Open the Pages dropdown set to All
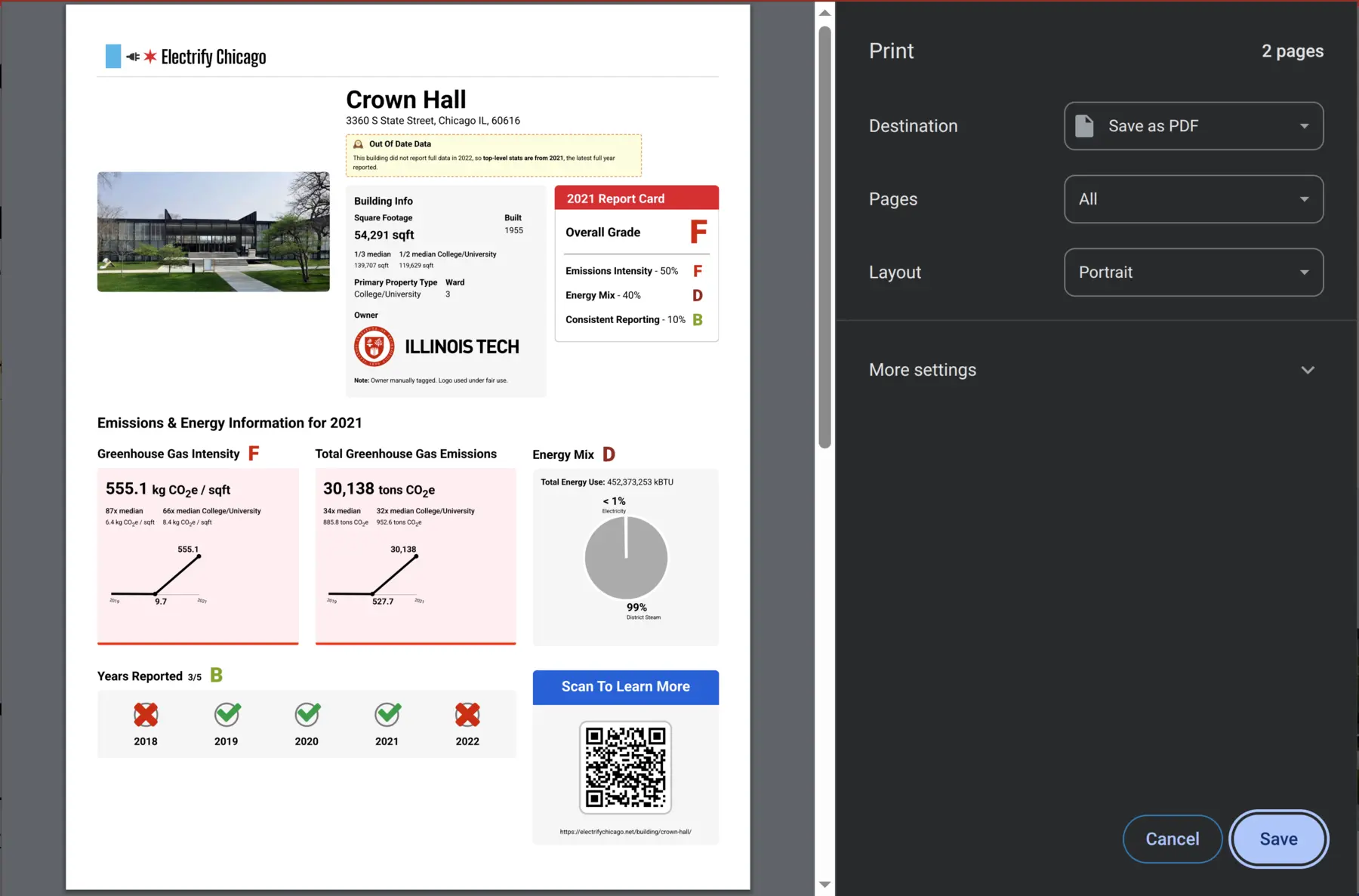The height and width of the screenshot is (896, 1359). point(1193,199)
